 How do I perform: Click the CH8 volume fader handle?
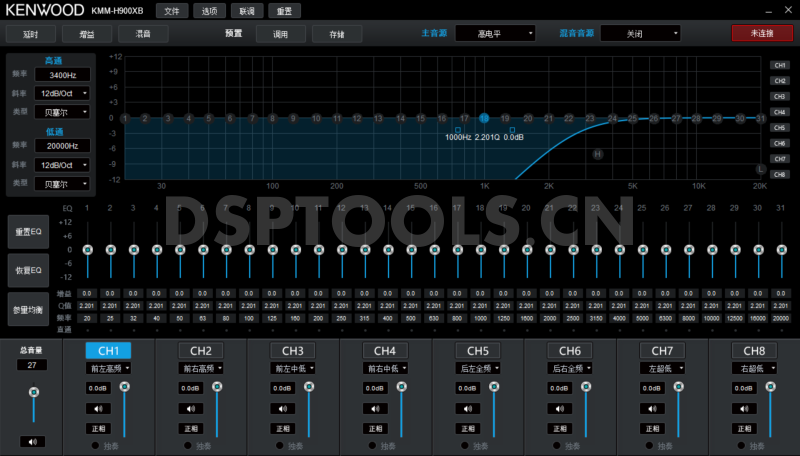coord(770,386)
